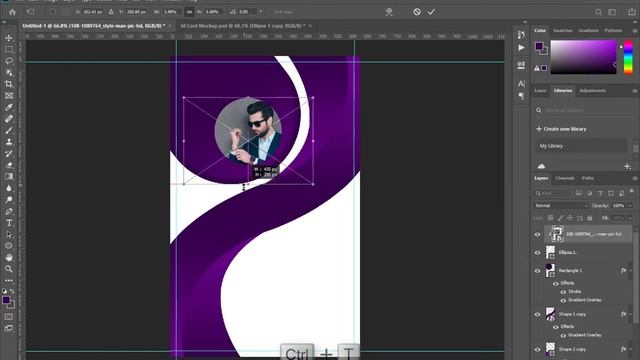
Task: Open the Search icon at top right
Action: [598, 12]
